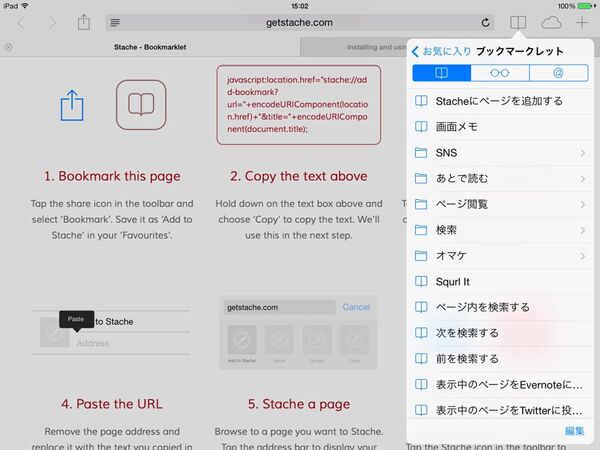Select the Reading List glasses segment
Screen dimensions: 600x450
pos(500,73)
